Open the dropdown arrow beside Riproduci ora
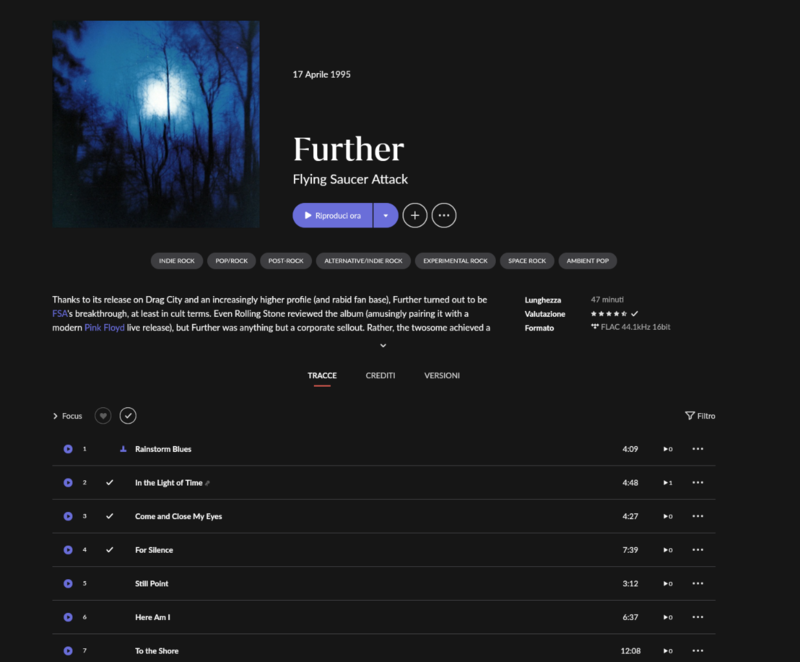This screenshot has height=662, width=800. pyautogui.click(x=386, y=215)
